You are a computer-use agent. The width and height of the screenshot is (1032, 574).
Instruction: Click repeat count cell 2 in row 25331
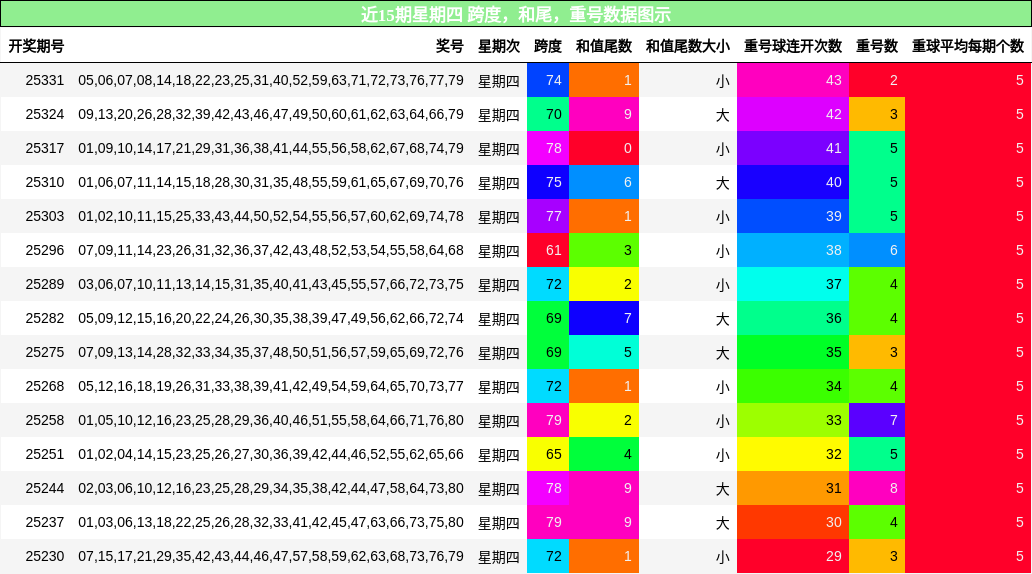click(x=877, y=80)
